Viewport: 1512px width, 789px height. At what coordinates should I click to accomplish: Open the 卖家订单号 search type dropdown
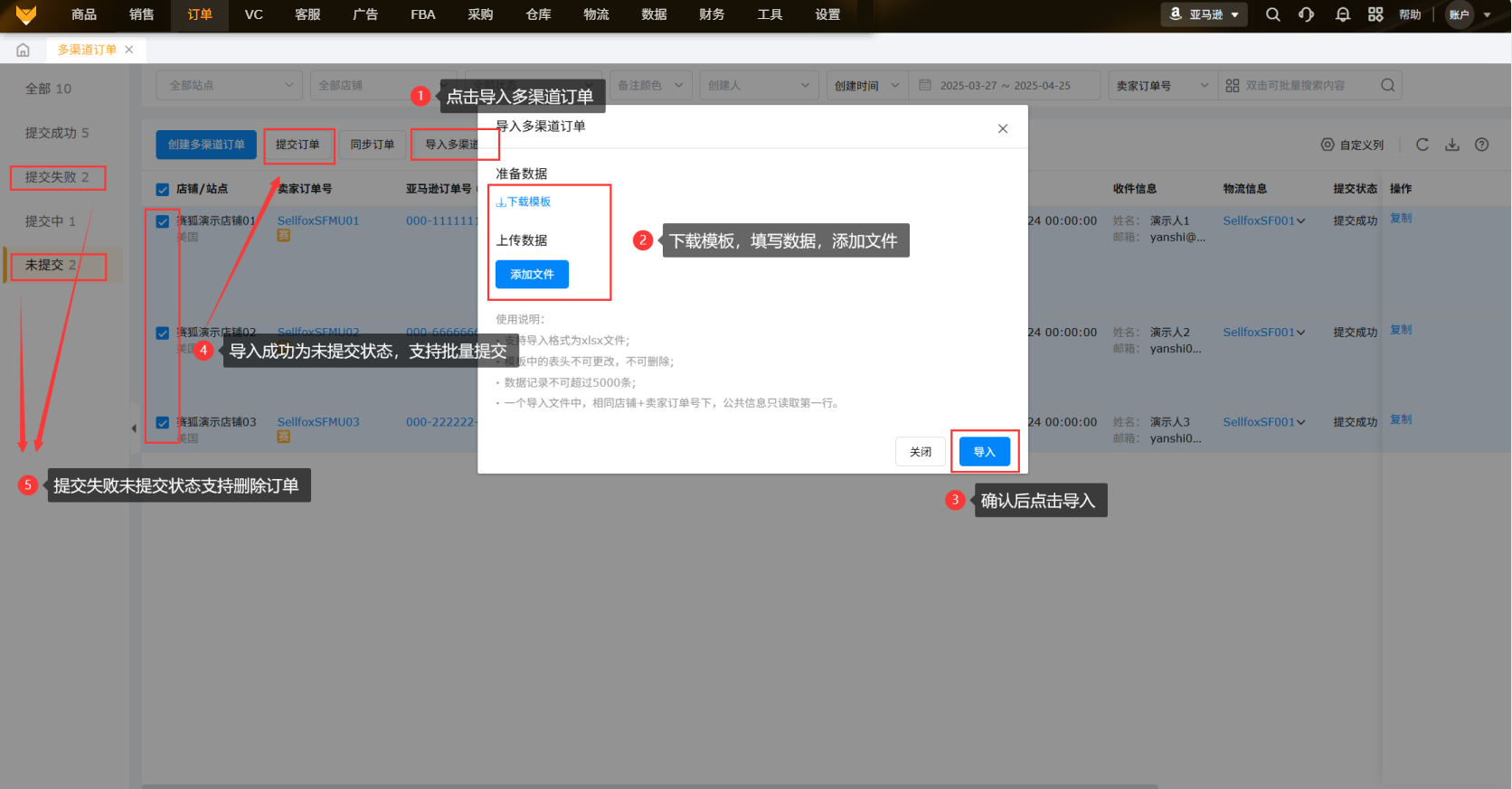coord(1163,85)
